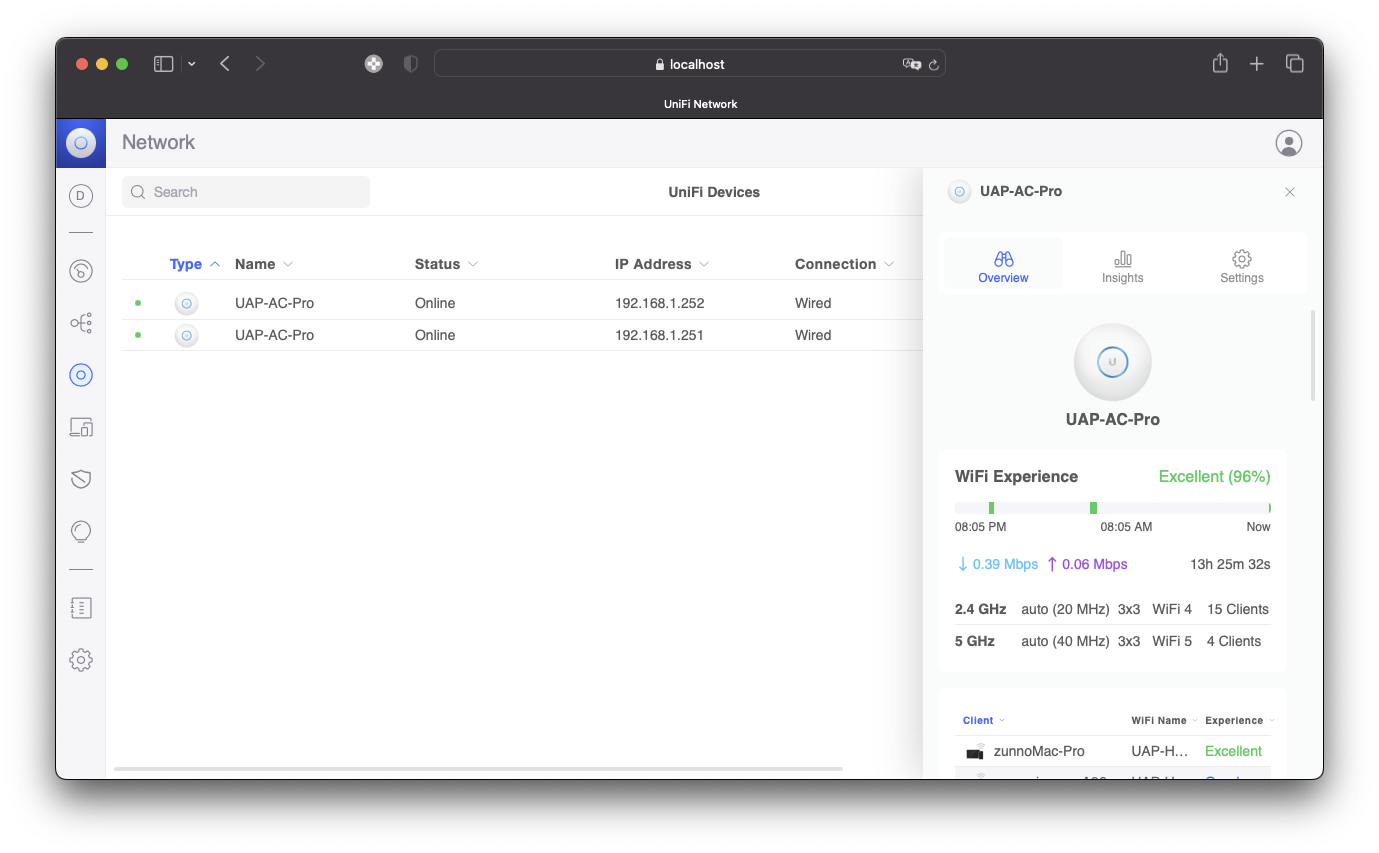Click the Safari Share icon

point(1220,64)
